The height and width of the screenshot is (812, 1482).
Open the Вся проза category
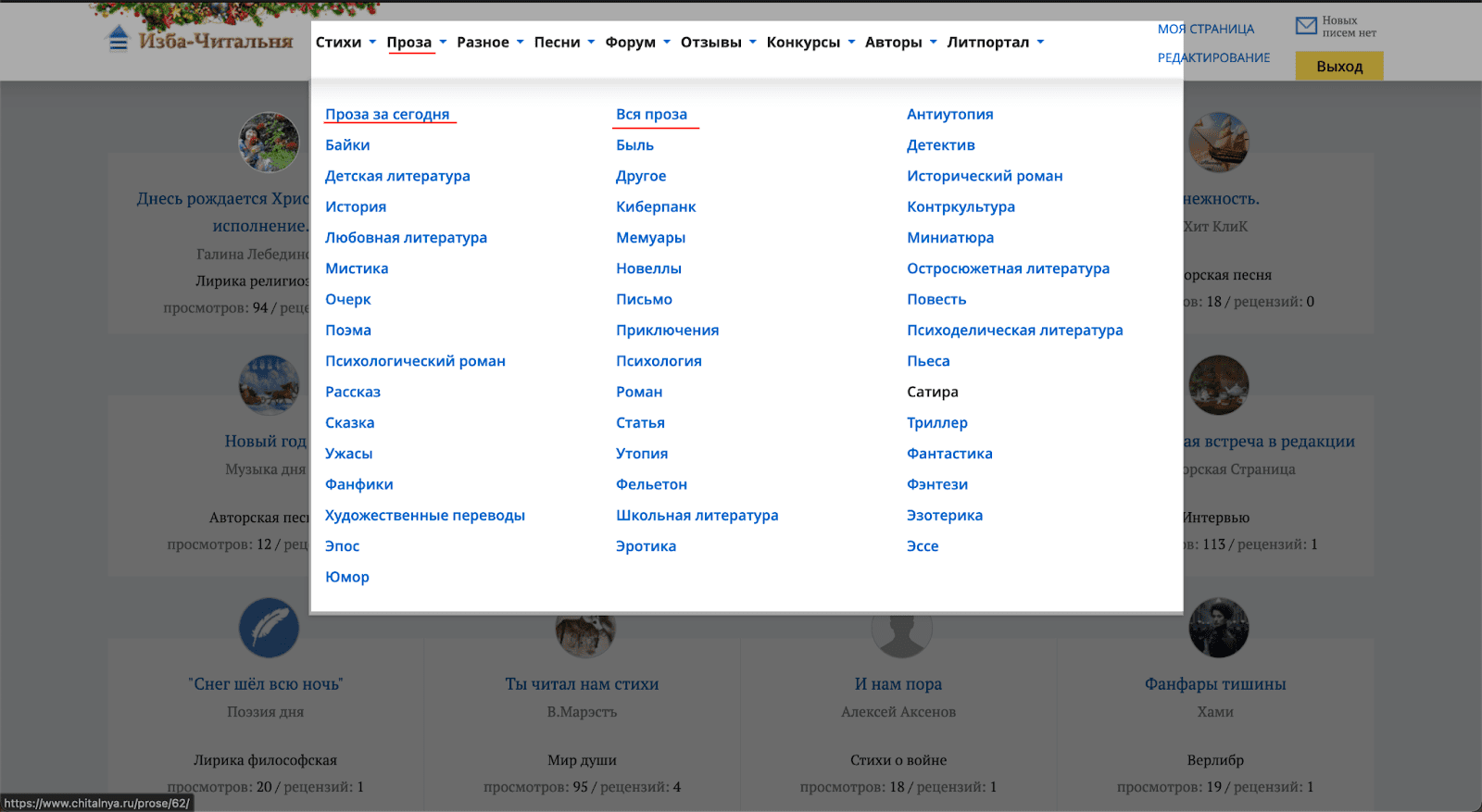652,114
